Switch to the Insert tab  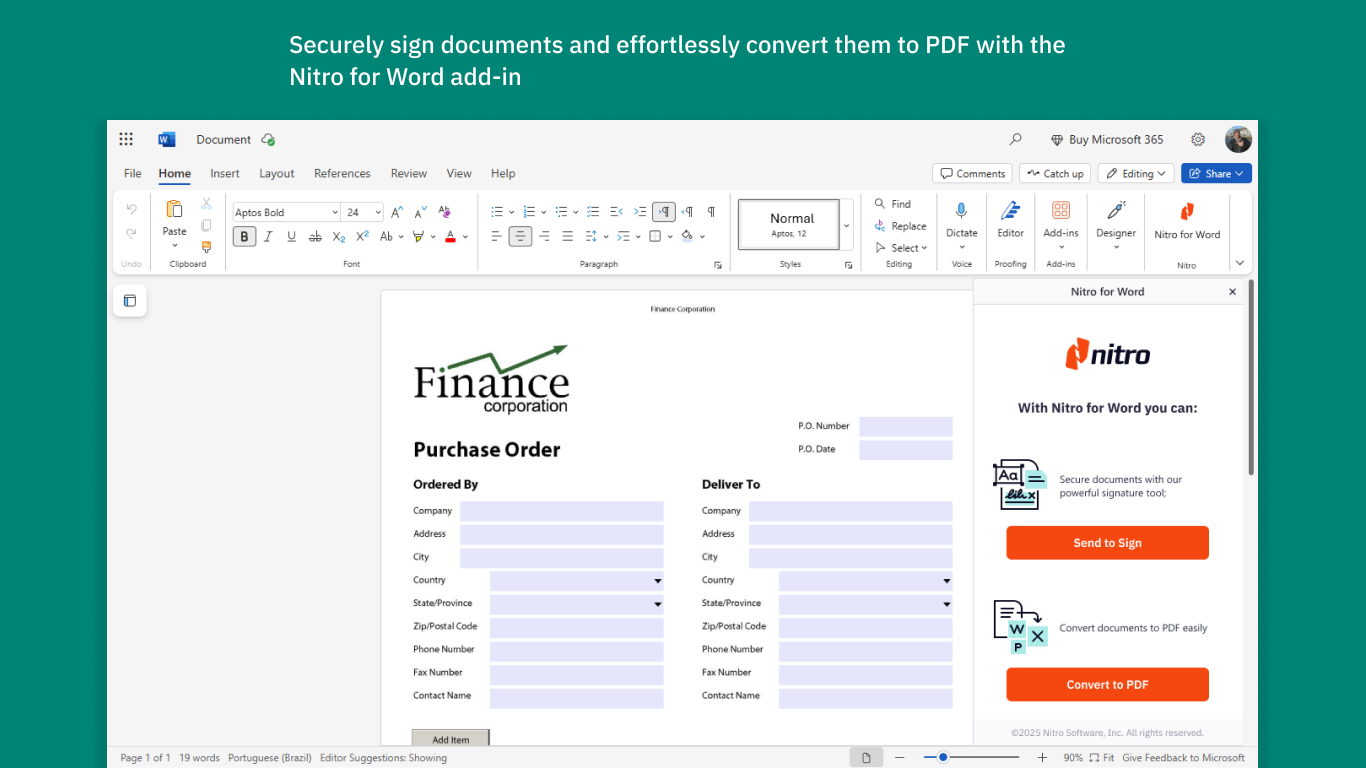(225, 173)
